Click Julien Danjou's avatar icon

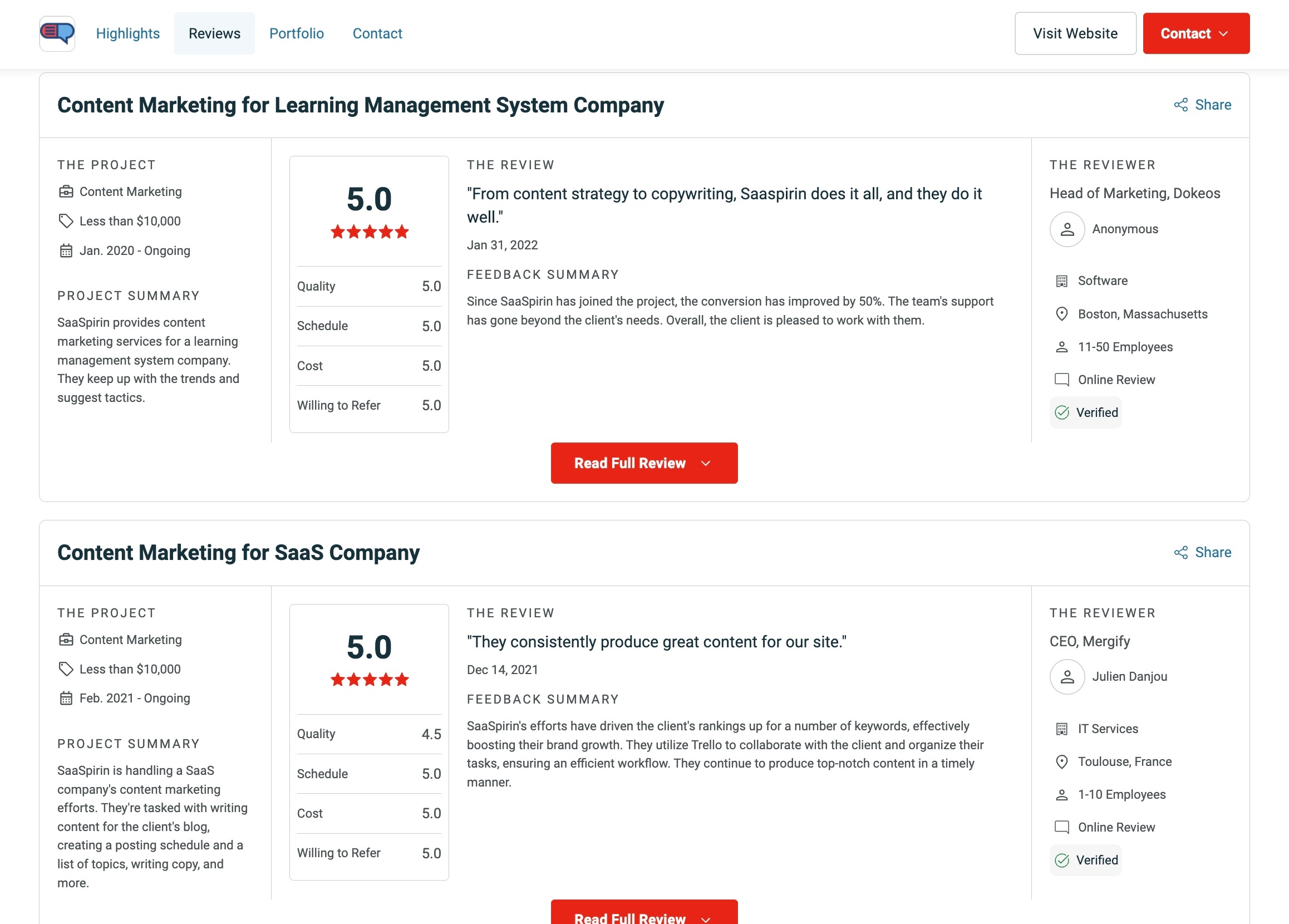[1067, 677]
